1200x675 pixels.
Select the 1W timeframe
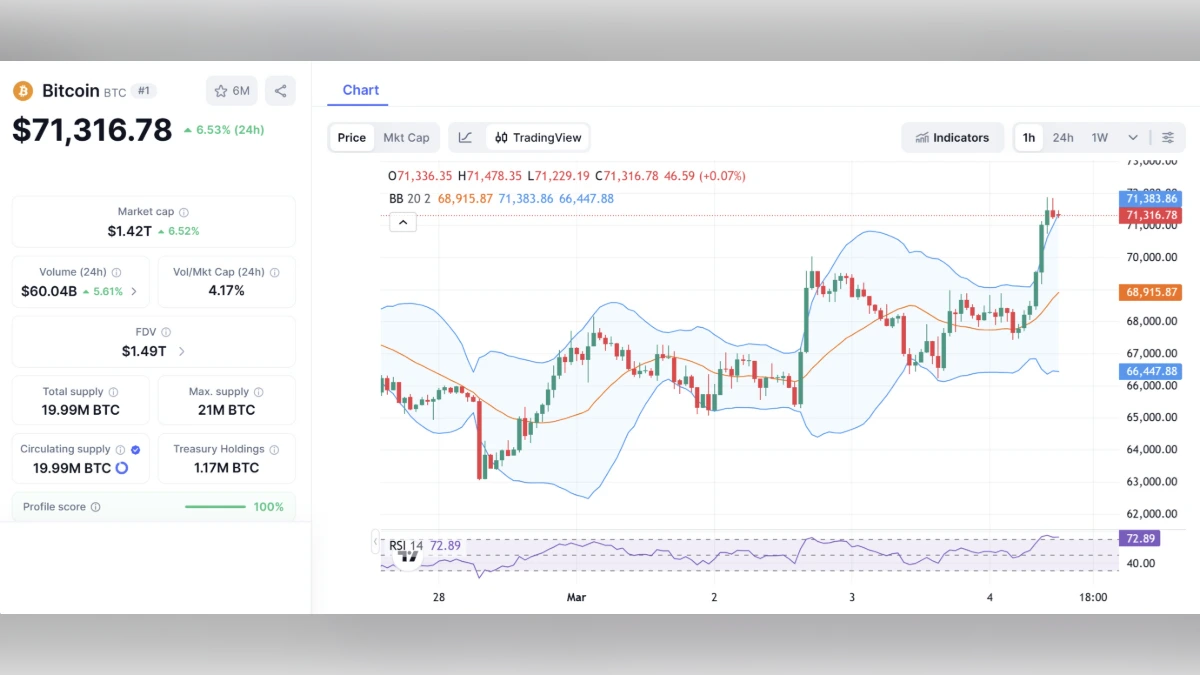pyautogui.click(x=1100, y=137)
